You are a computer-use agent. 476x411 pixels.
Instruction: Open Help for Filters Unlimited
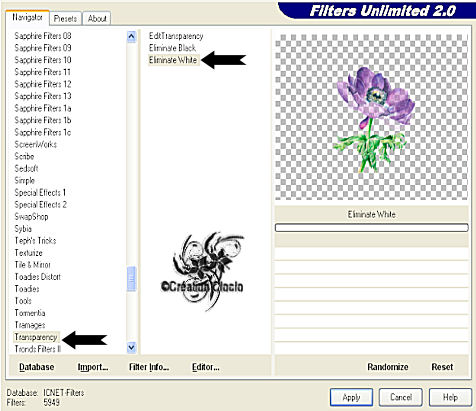click(450, 397)
